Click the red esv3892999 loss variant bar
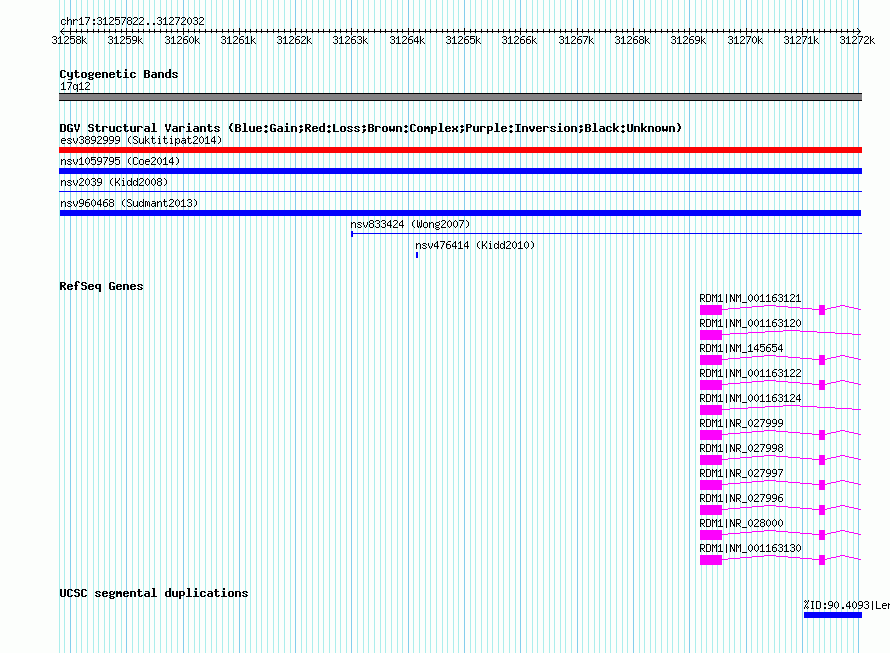890x653 pixels. [x=460, y=150]
